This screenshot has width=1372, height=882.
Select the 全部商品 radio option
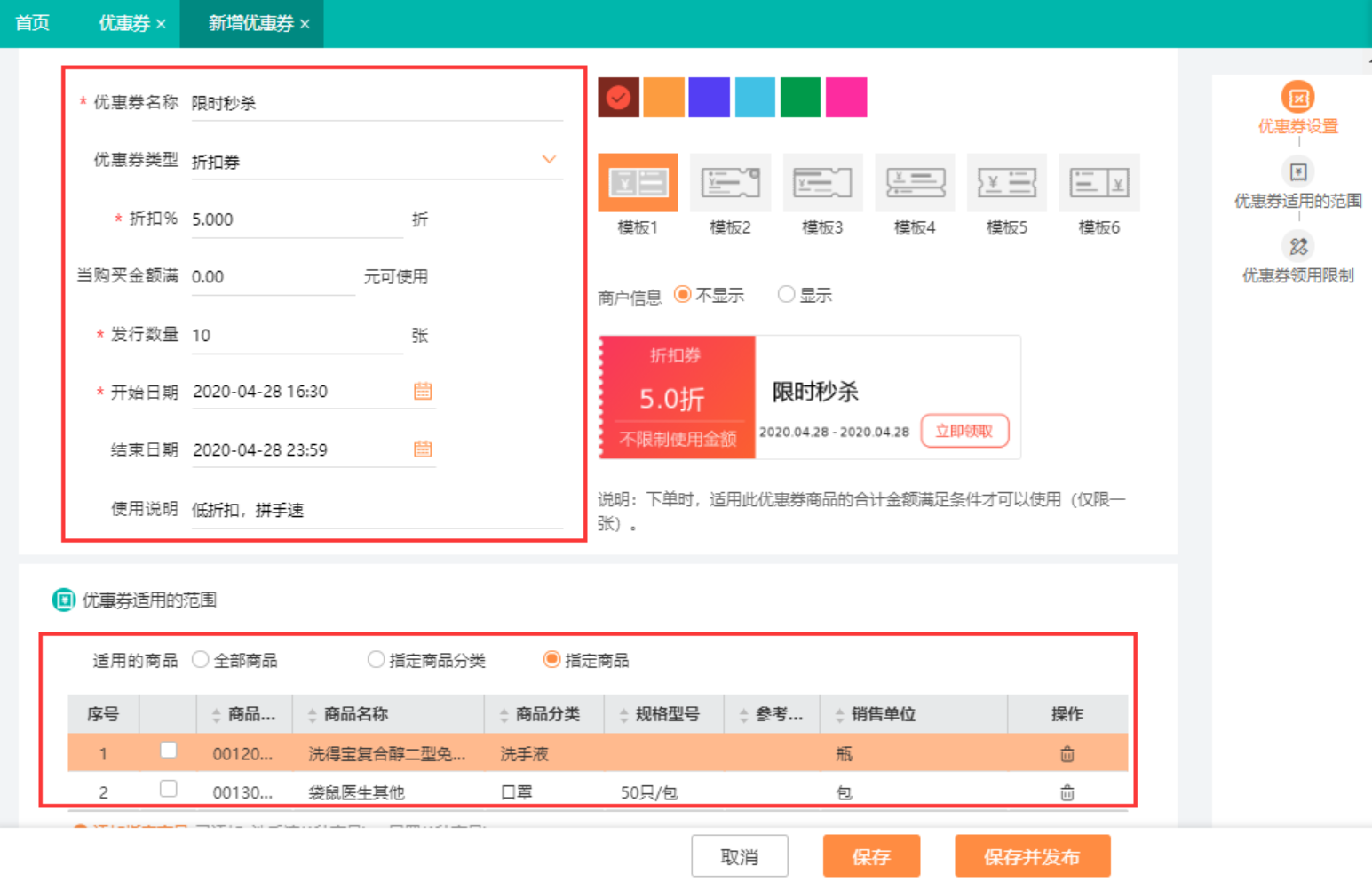[201, 660]
